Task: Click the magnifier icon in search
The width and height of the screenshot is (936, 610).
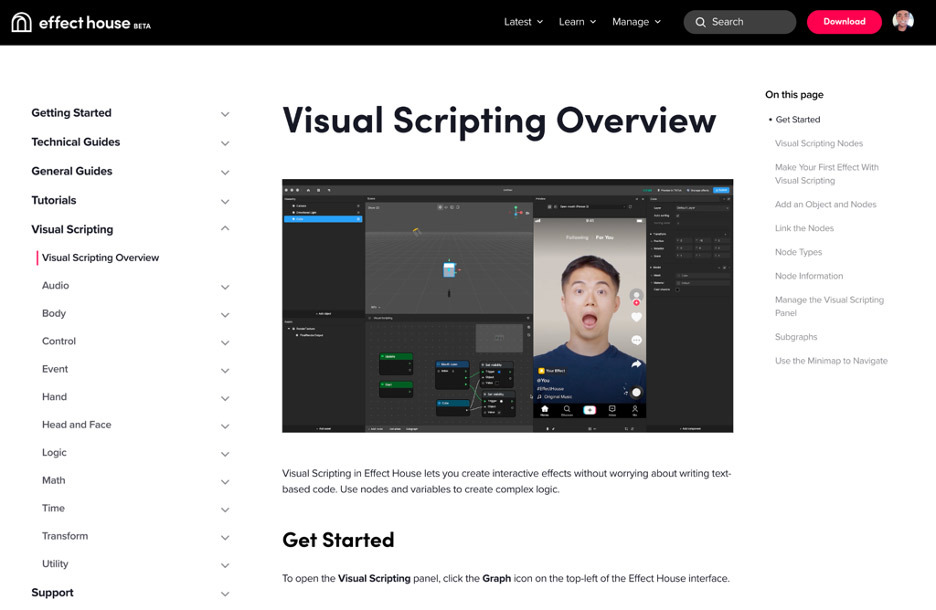Action: click(700, 22)
